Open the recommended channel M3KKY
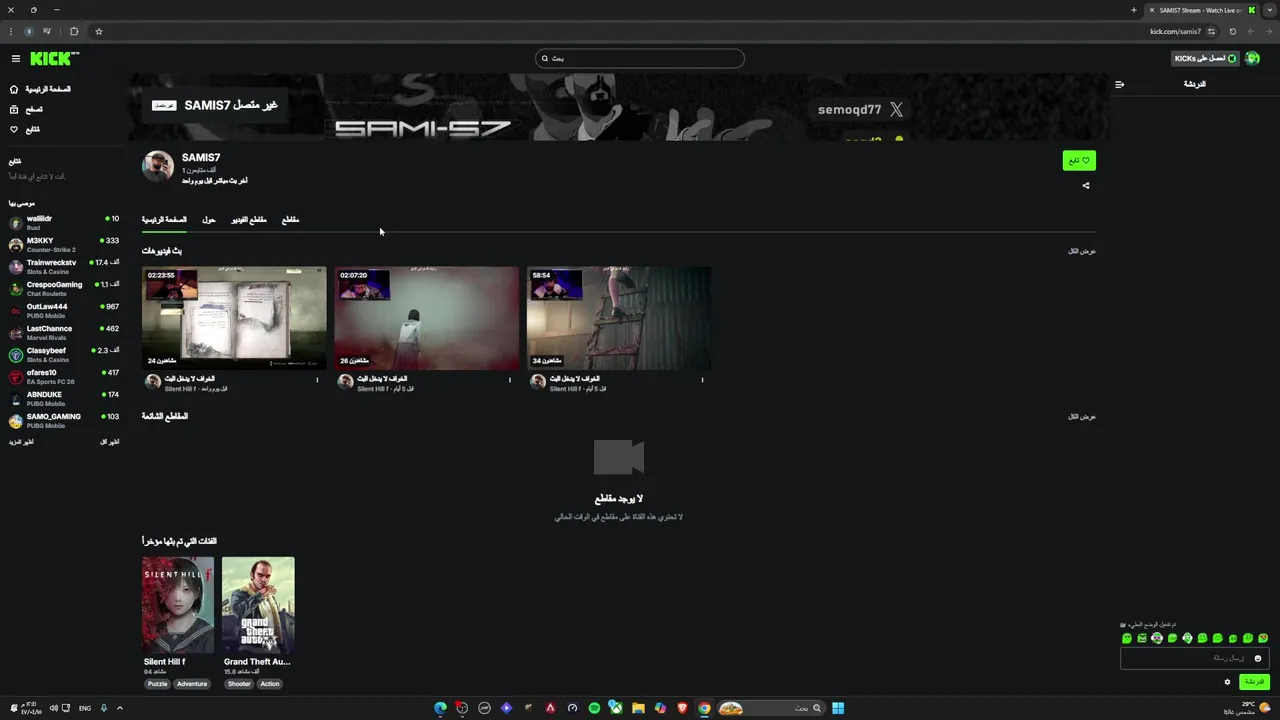1280x720 pixels. 64,244
